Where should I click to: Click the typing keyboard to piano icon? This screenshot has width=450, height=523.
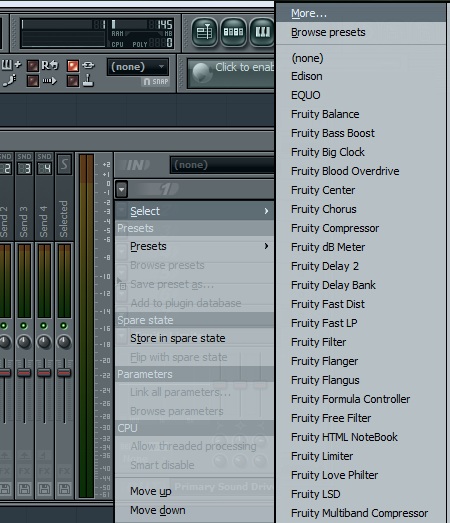coord(11,64)
